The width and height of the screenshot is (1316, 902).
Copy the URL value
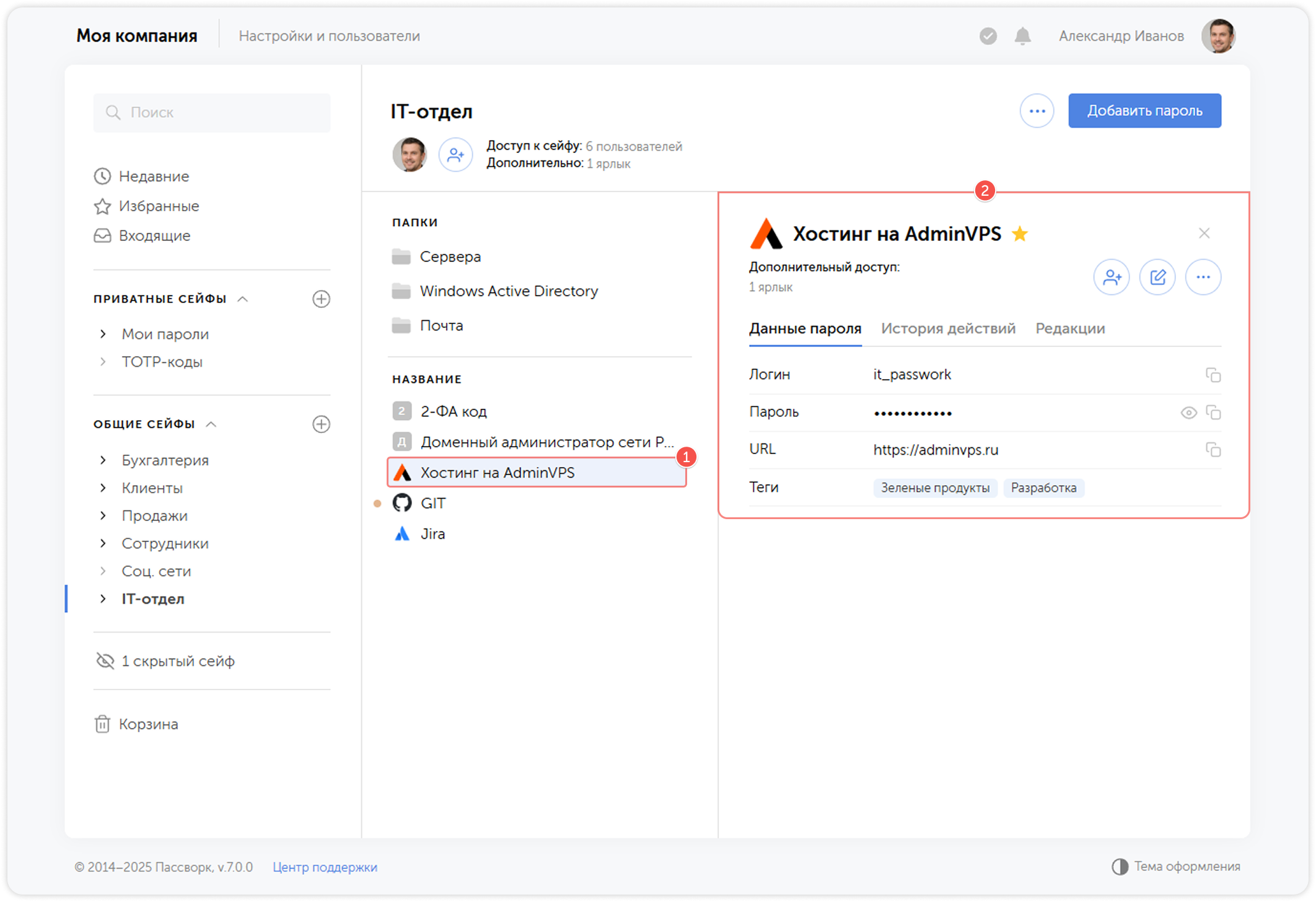click(1213, 450)
